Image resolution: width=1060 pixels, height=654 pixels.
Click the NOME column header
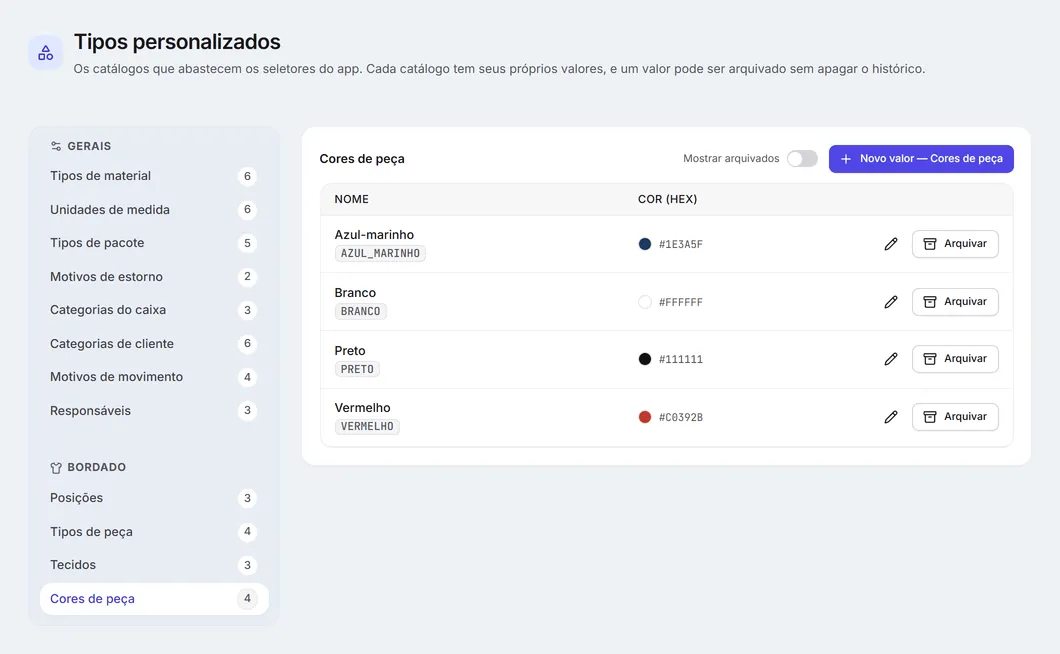(352, 200)
